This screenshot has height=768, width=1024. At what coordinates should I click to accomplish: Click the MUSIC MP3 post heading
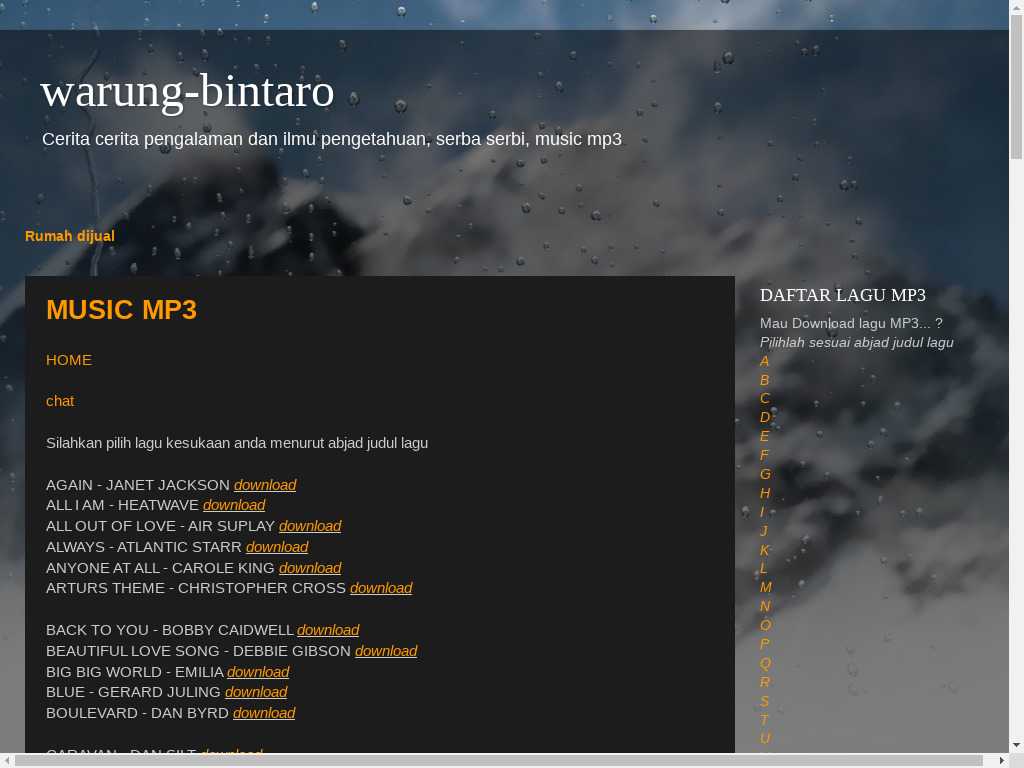click(121, 310)
